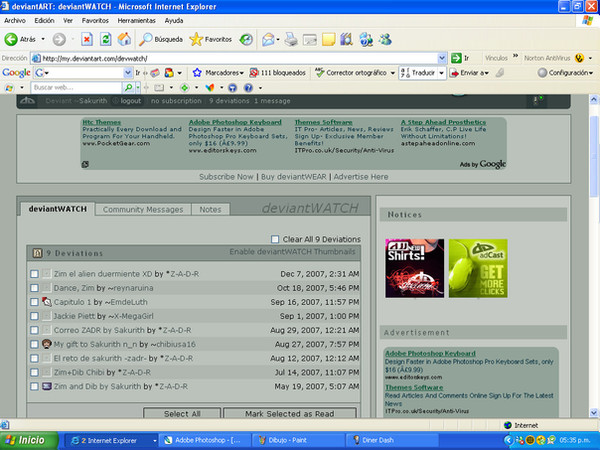Check the Clear All 9 Deviations box

coord(275,239)
